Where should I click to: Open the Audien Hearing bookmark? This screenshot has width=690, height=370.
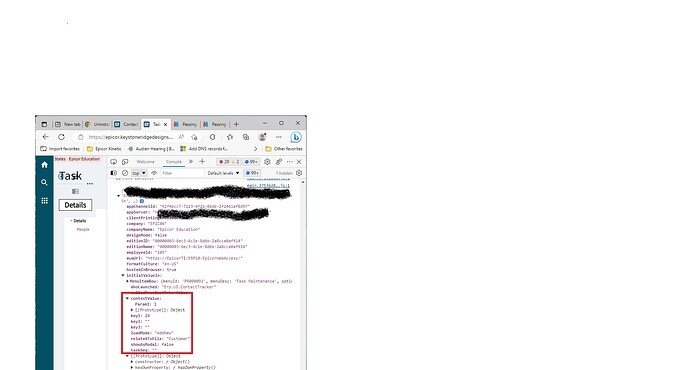[151, 149]
